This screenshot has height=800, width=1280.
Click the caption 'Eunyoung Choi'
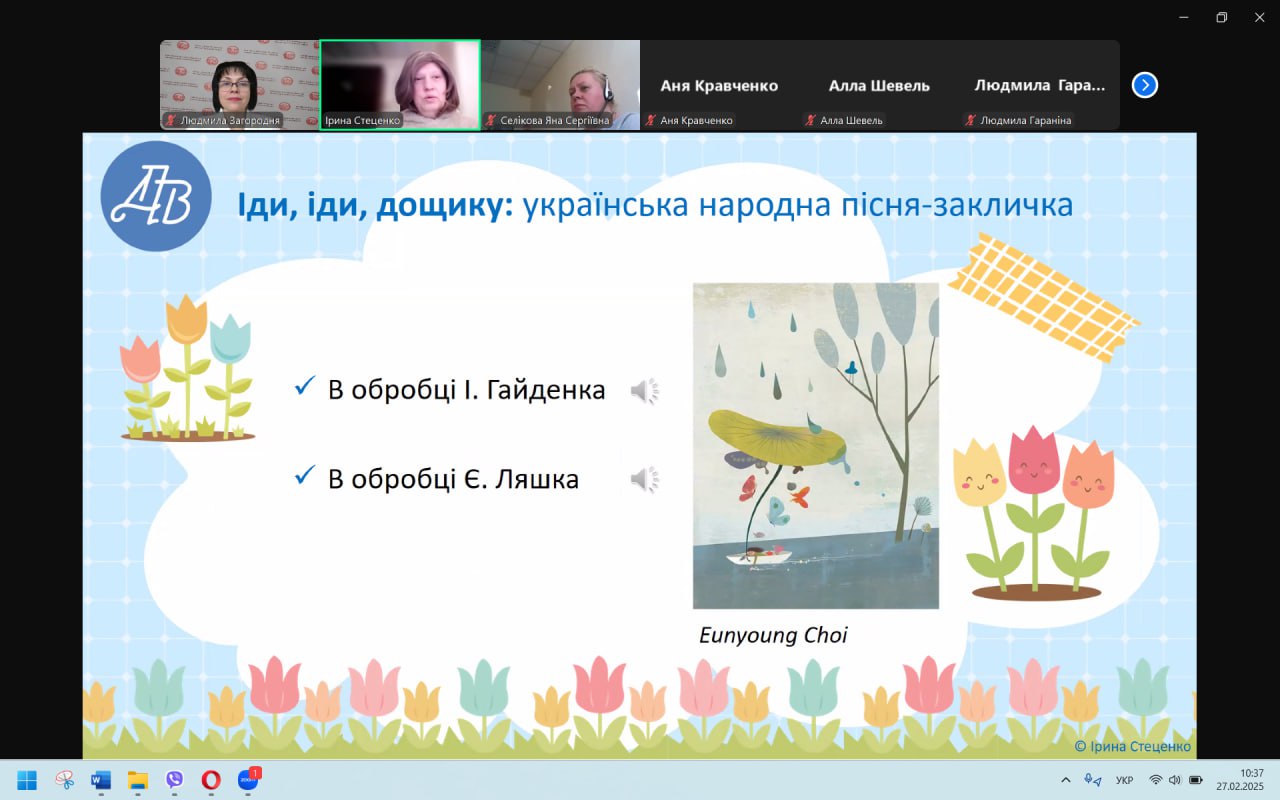(773, 635)
